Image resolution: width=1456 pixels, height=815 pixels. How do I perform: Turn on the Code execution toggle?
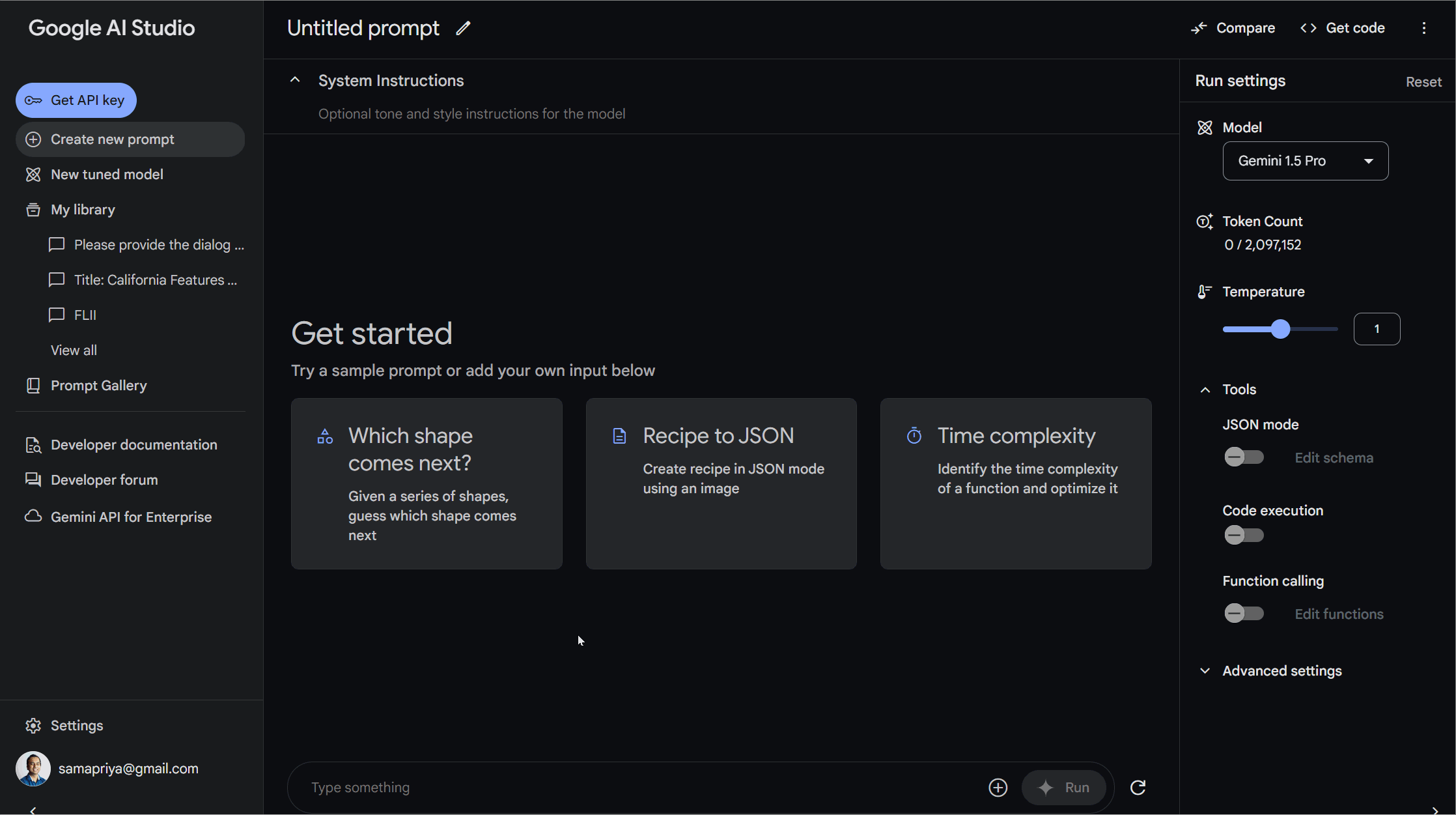1244,536
